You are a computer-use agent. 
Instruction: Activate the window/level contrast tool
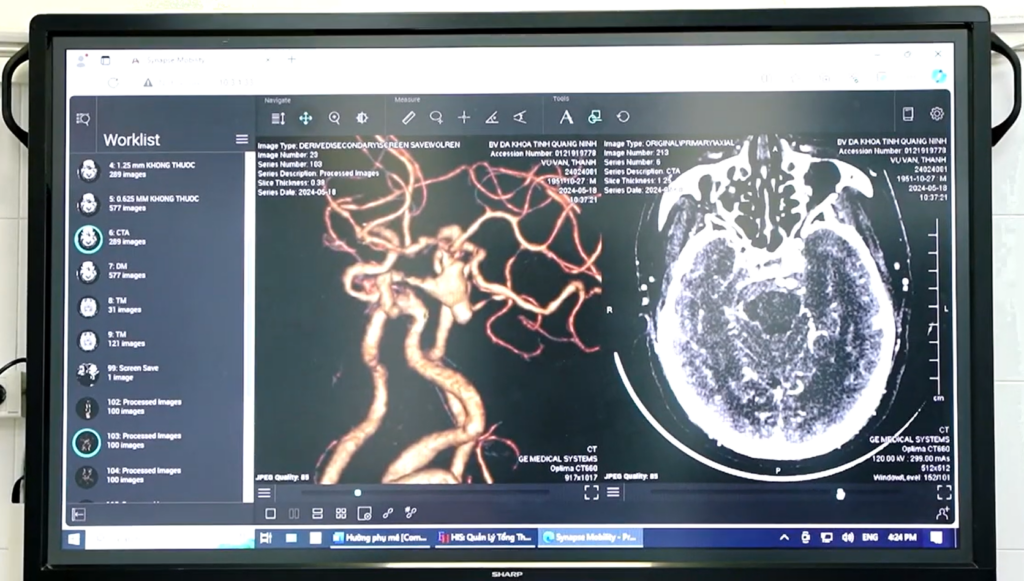362,118
